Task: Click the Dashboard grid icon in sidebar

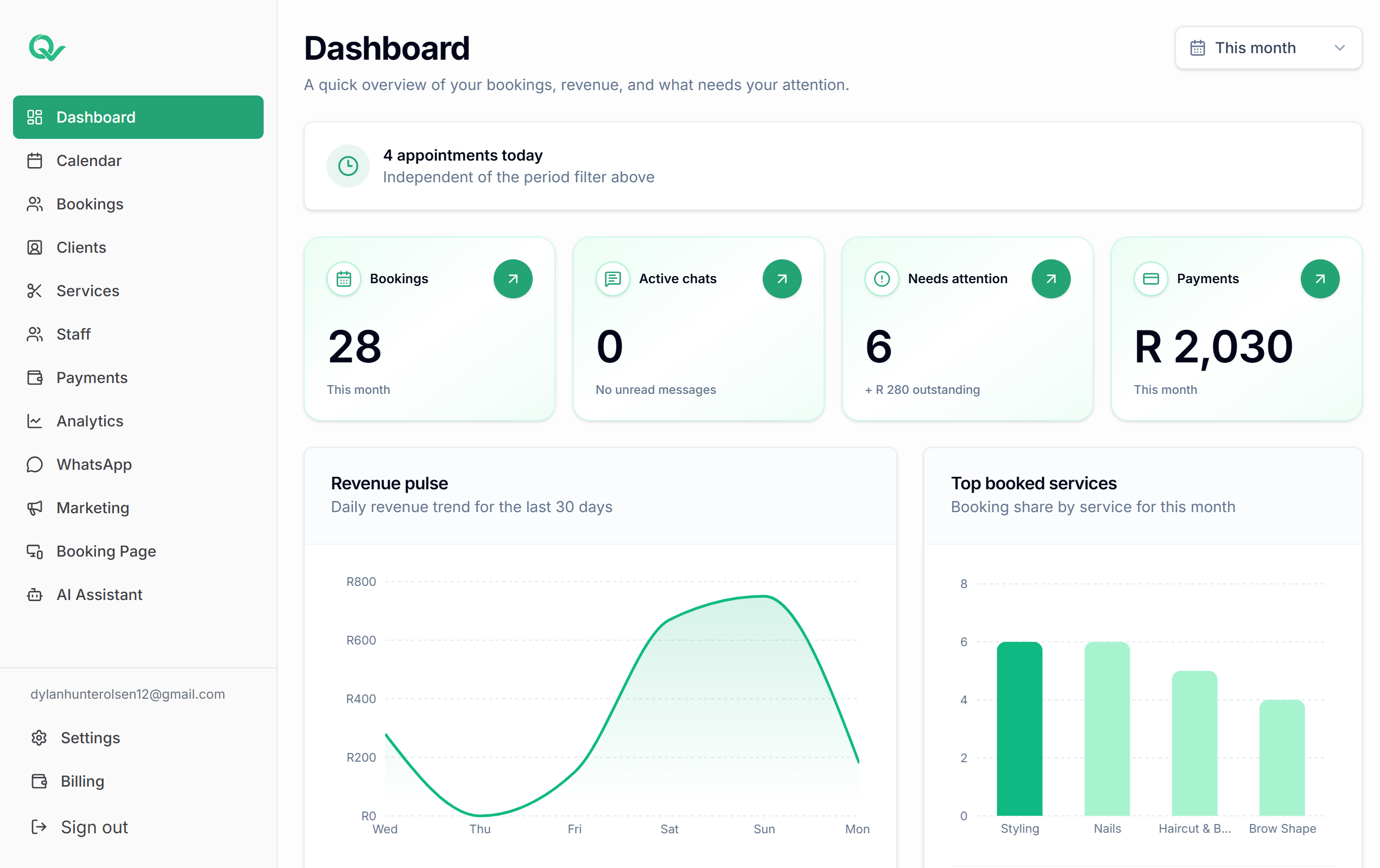Action: point(35,117)
